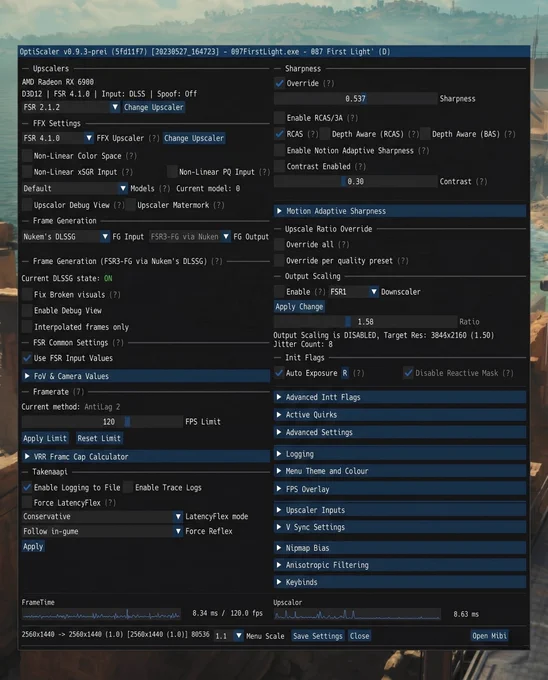
Task: Expand VRR Framc Cap Calculator section
Action: click(x=146, y=456)
